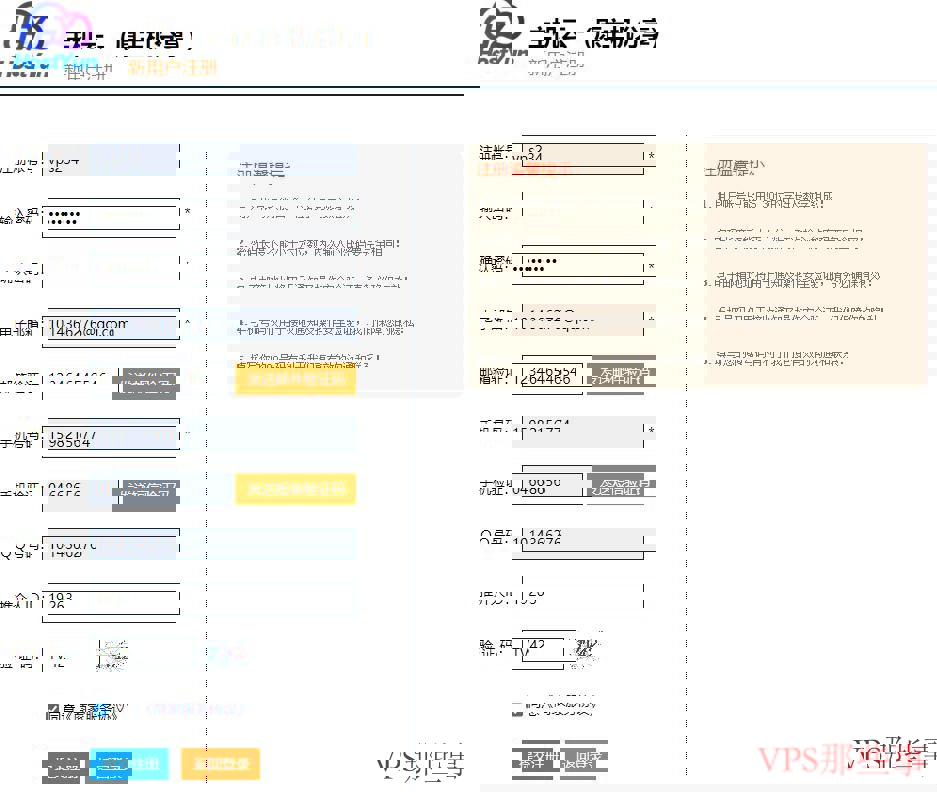Click the yellow 发送短信验证码 button
The image size is (937, 792).
296,489
